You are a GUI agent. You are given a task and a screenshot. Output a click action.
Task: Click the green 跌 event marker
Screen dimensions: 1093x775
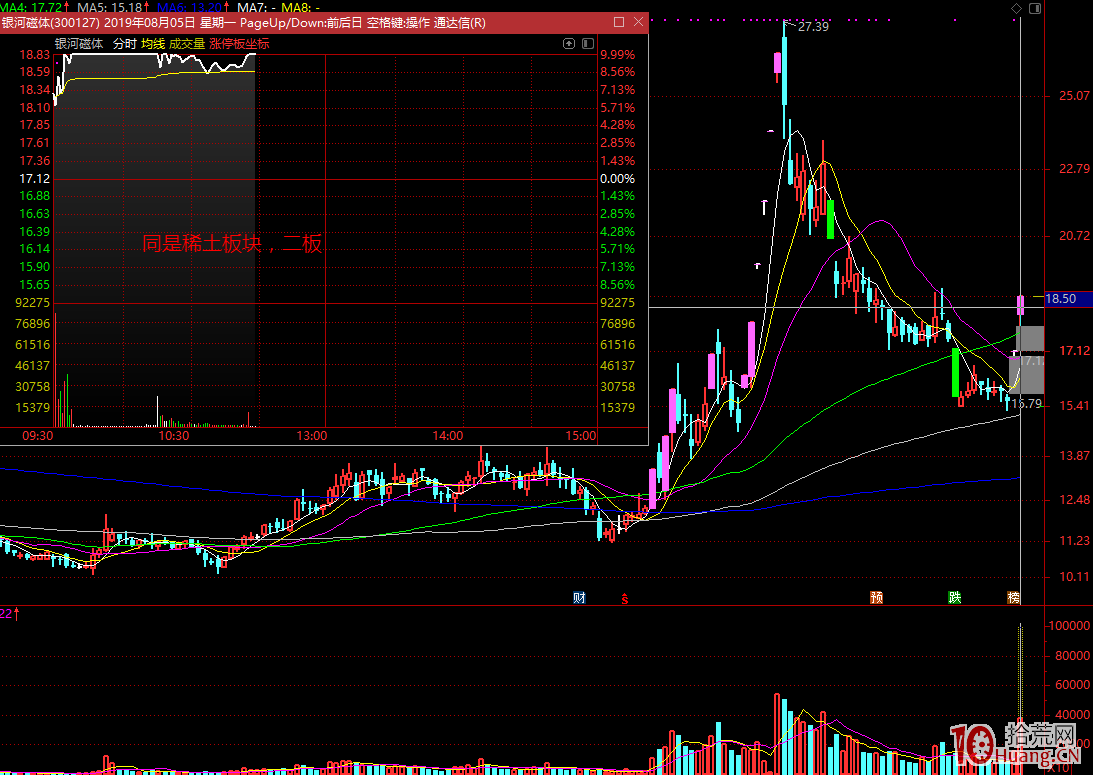(x=955, y=598)
